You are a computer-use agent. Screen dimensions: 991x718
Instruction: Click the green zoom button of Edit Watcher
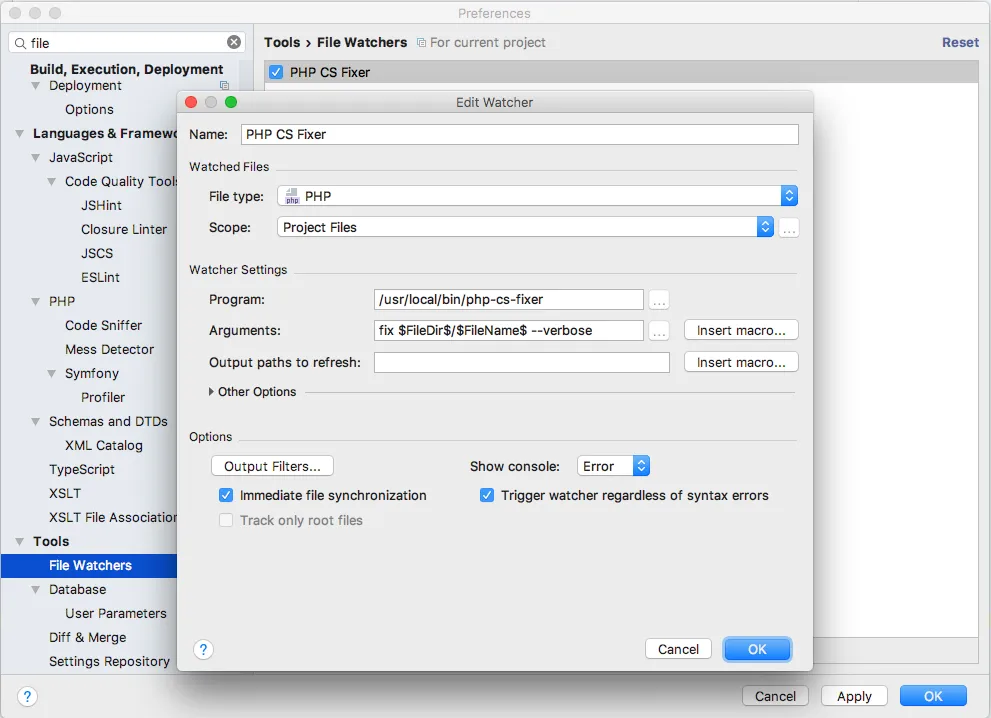tap(231, 102)
